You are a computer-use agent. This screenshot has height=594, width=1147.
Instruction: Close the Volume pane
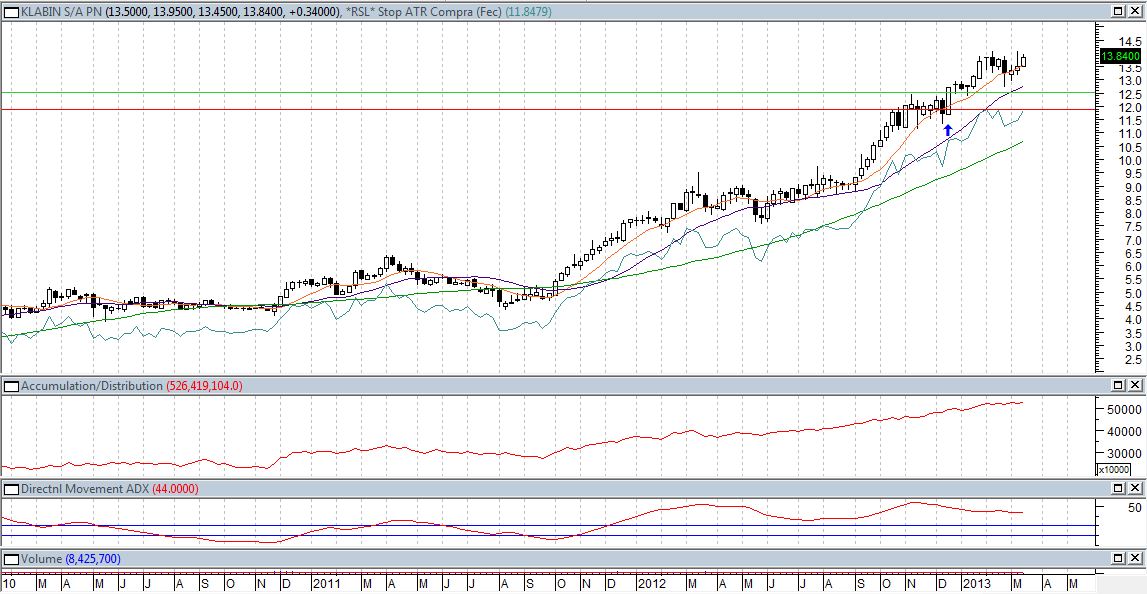coord(1136,559)
